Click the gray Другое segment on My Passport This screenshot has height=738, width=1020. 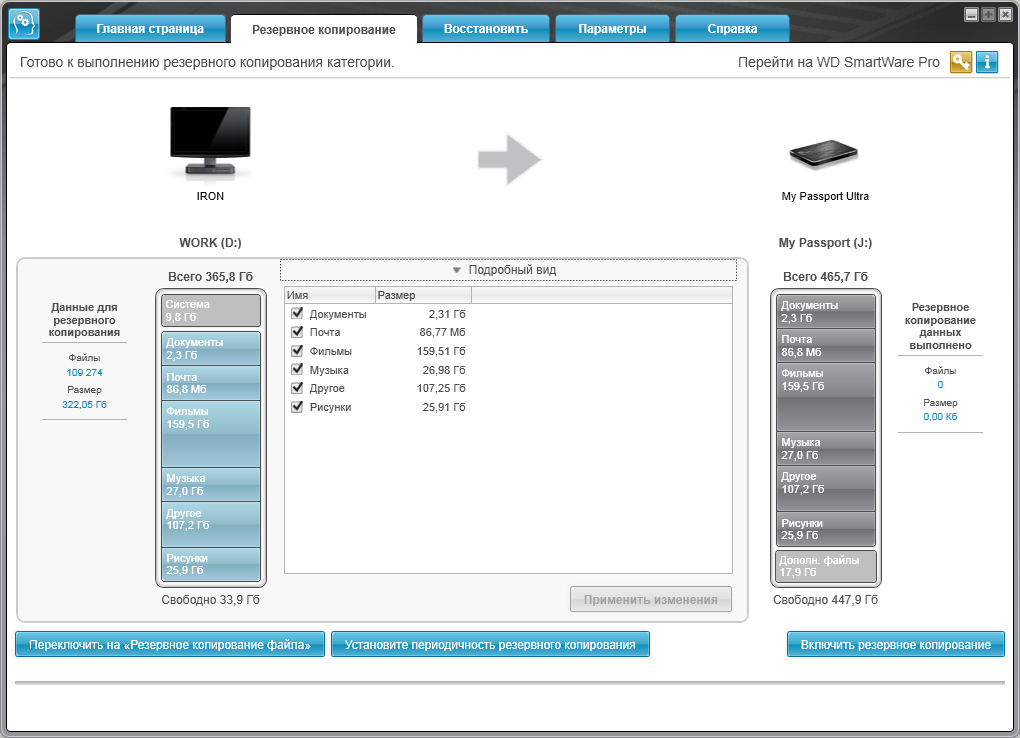point(826,488)
